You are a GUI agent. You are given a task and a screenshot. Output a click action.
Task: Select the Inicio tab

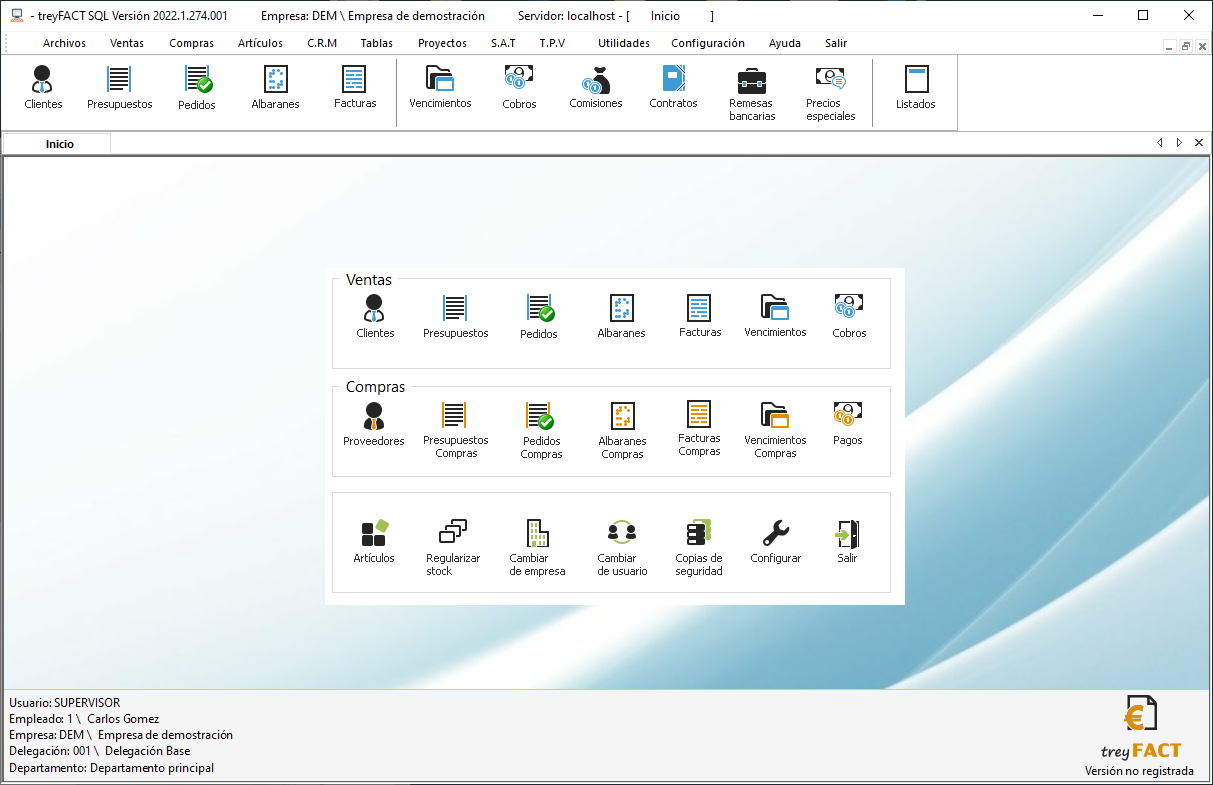pos(58,144)
